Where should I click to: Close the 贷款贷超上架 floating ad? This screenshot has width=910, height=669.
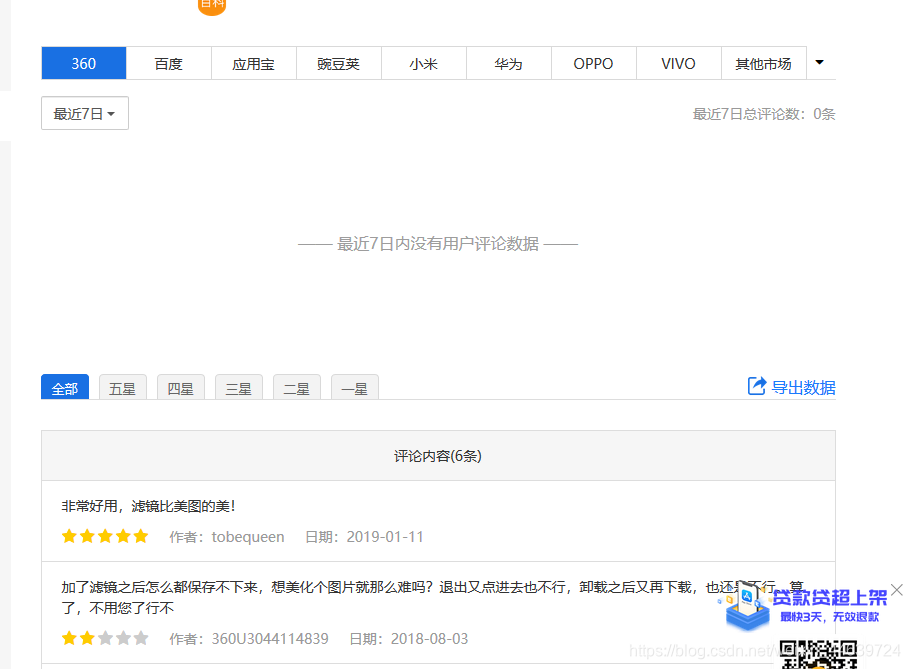[897, 590]
